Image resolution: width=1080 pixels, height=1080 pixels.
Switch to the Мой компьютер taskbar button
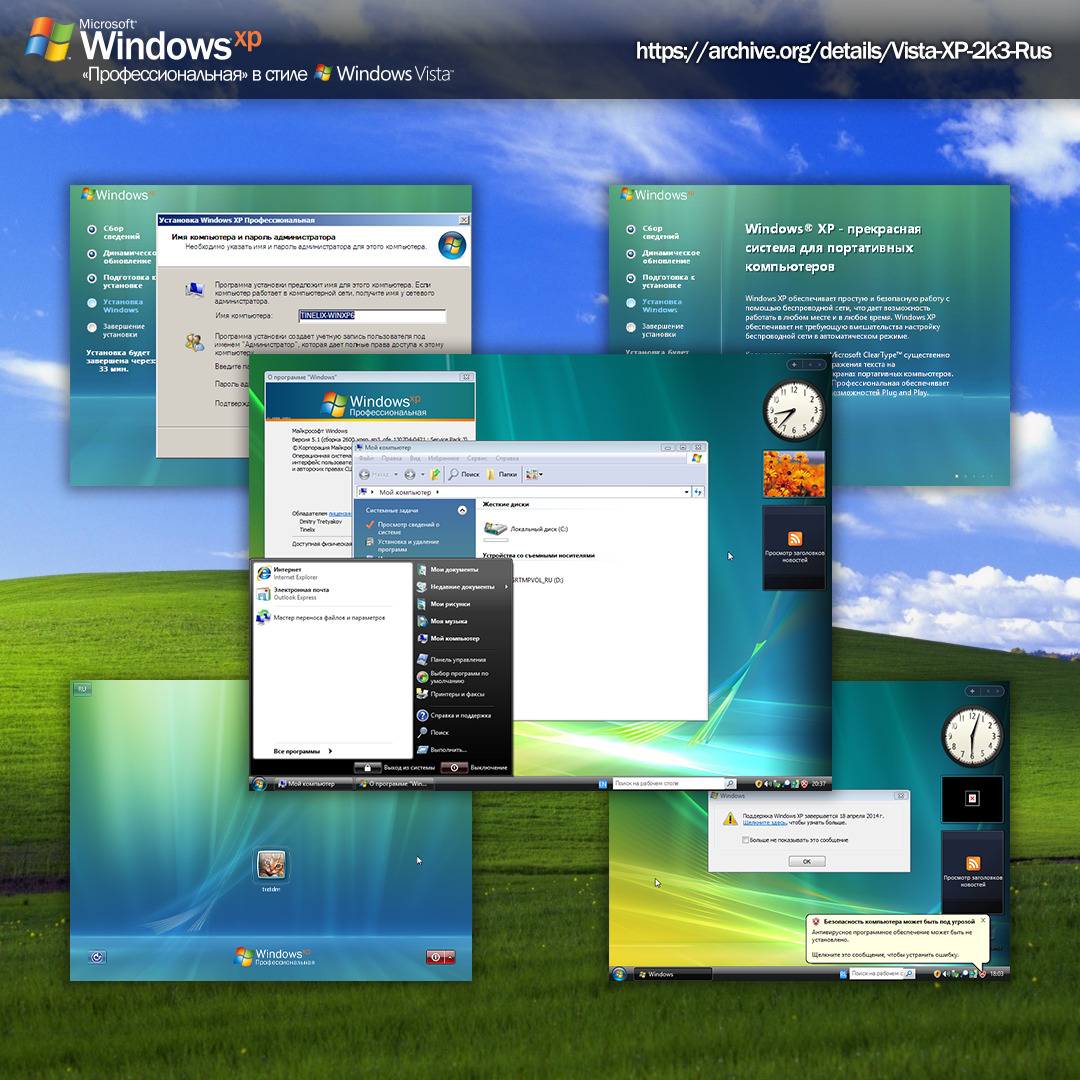point(313,784)
